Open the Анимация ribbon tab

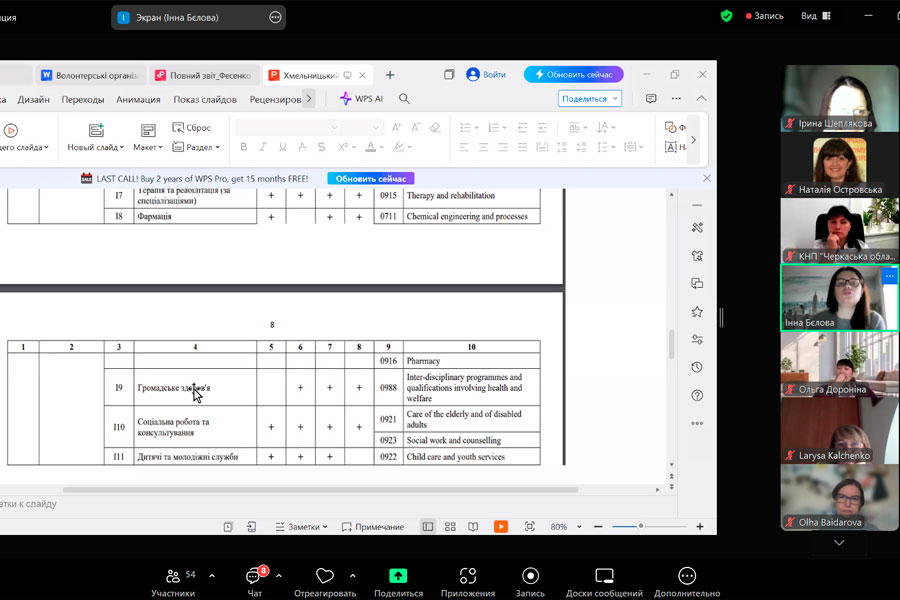[x=138, y=99]
